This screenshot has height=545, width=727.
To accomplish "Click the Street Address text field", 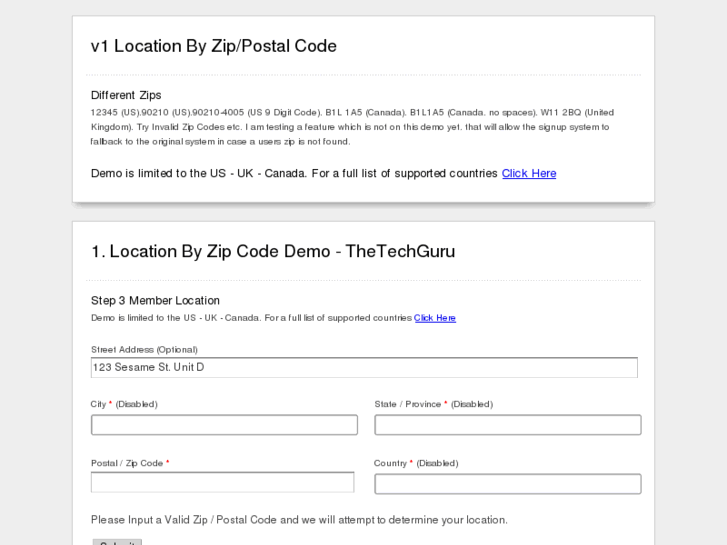I will coord(364,368).
